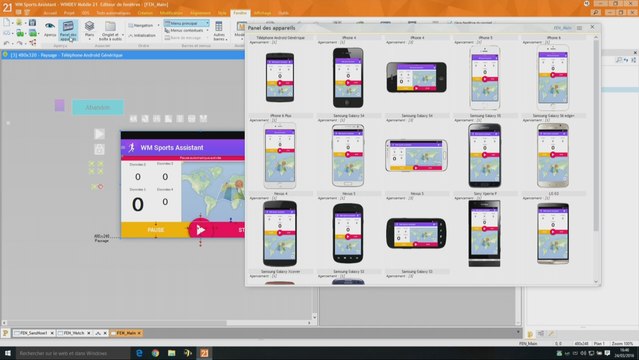
Task: Select the Samsung Galaxy S6 edge+ thumbnail
Action: pyautogui.click(x=553, y=155)
